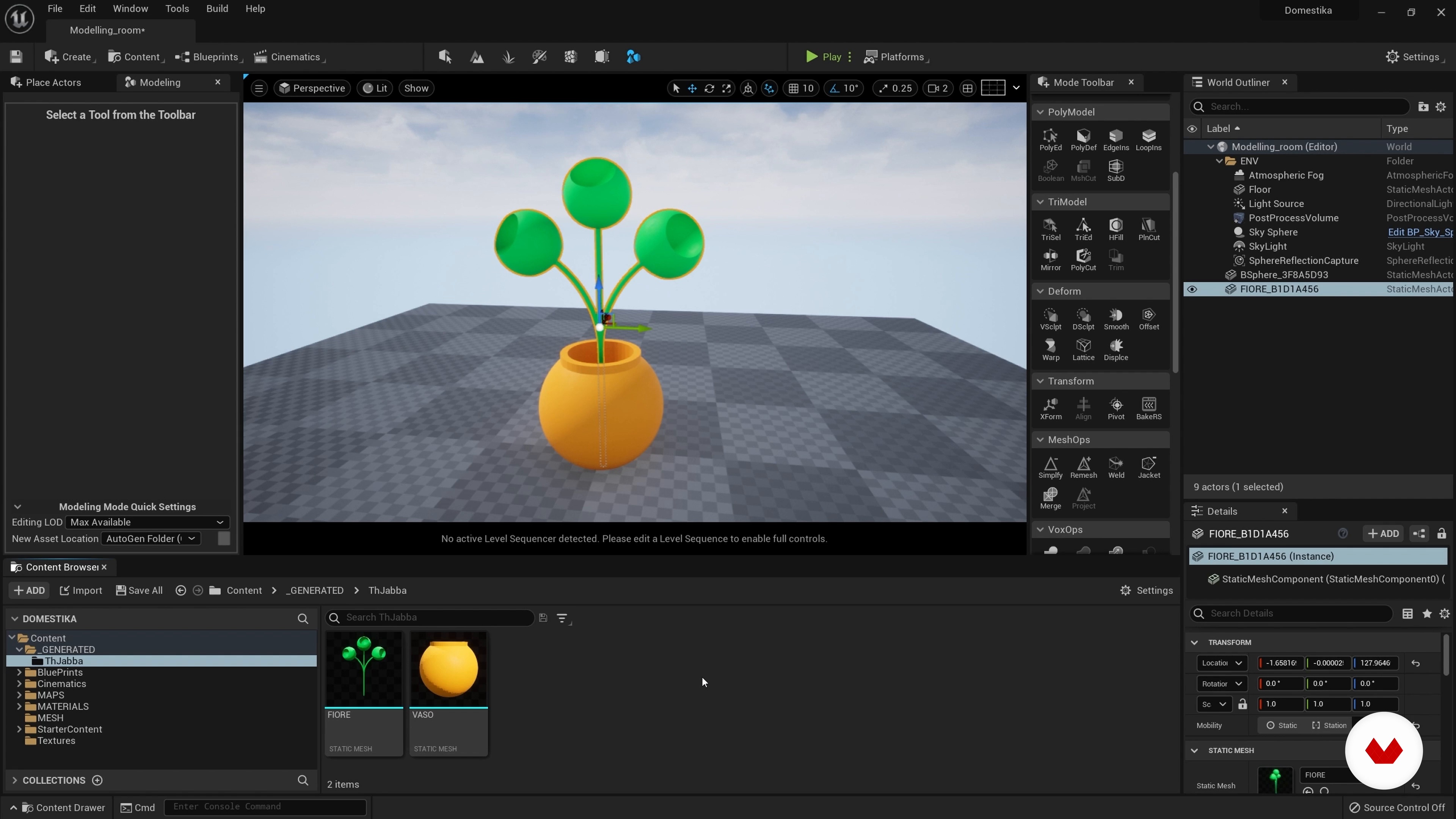
Task: Collapse the PolyModel section
Action: pos(1039,112)
